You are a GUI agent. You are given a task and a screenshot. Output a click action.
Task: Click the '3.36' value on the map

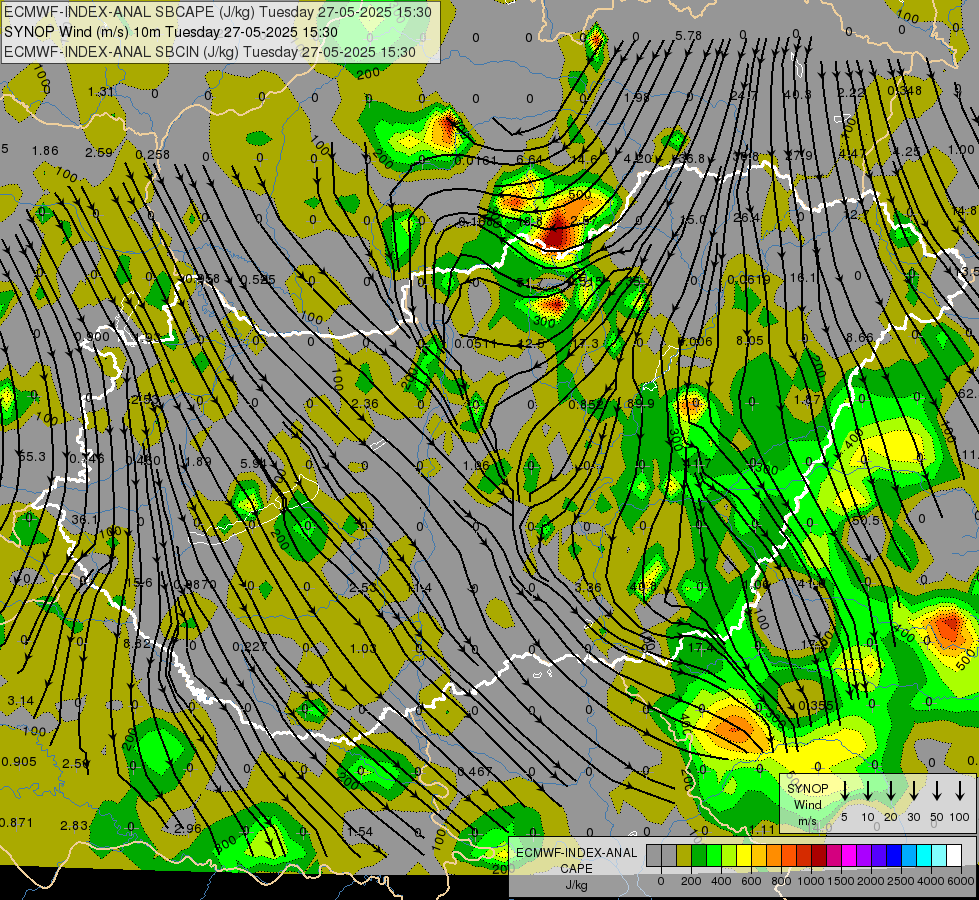(x=588, y=588)
